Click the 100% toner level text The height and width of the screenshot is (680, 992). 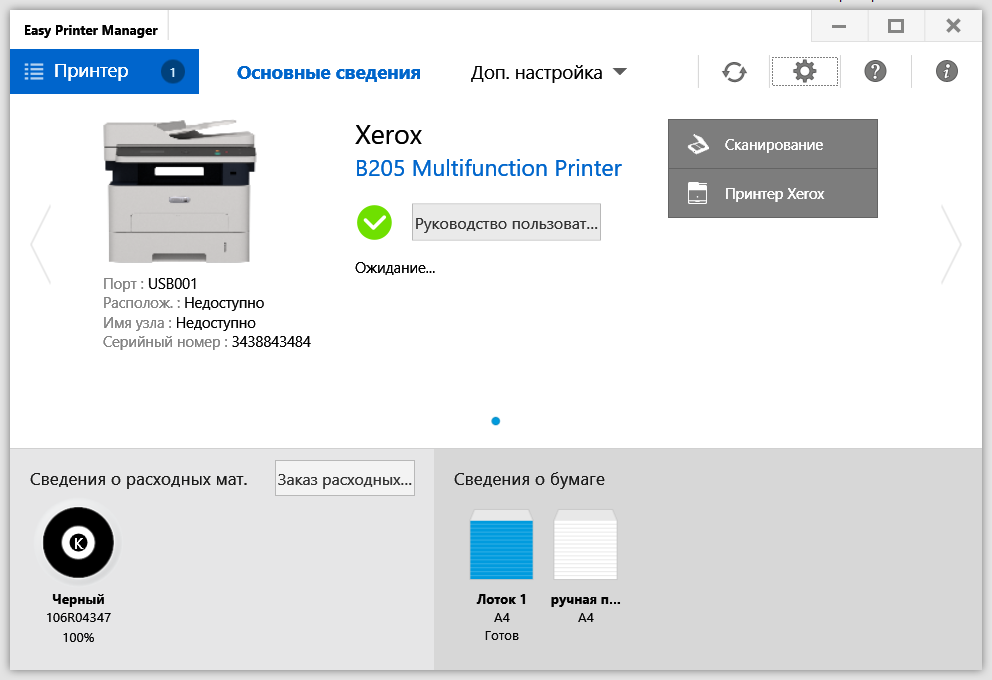[x=78, y=638]
